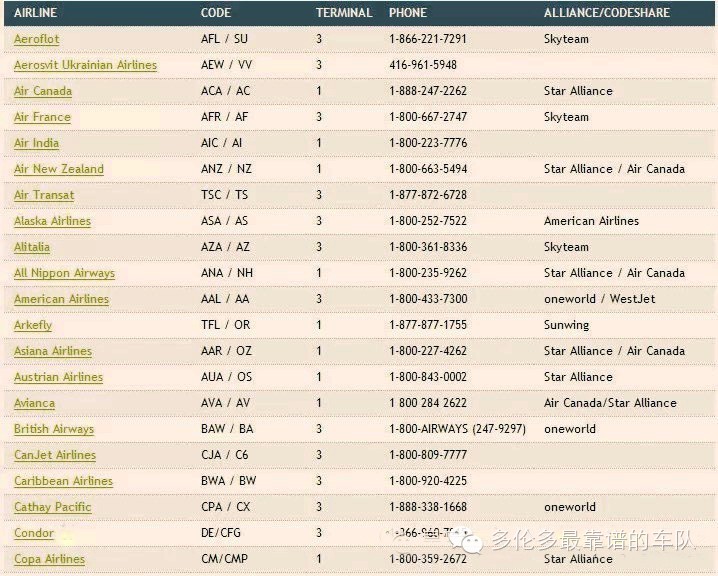Select phone number 416-961-5948
Viewport: 718px width, 576px height.
(x=423, y=65)
